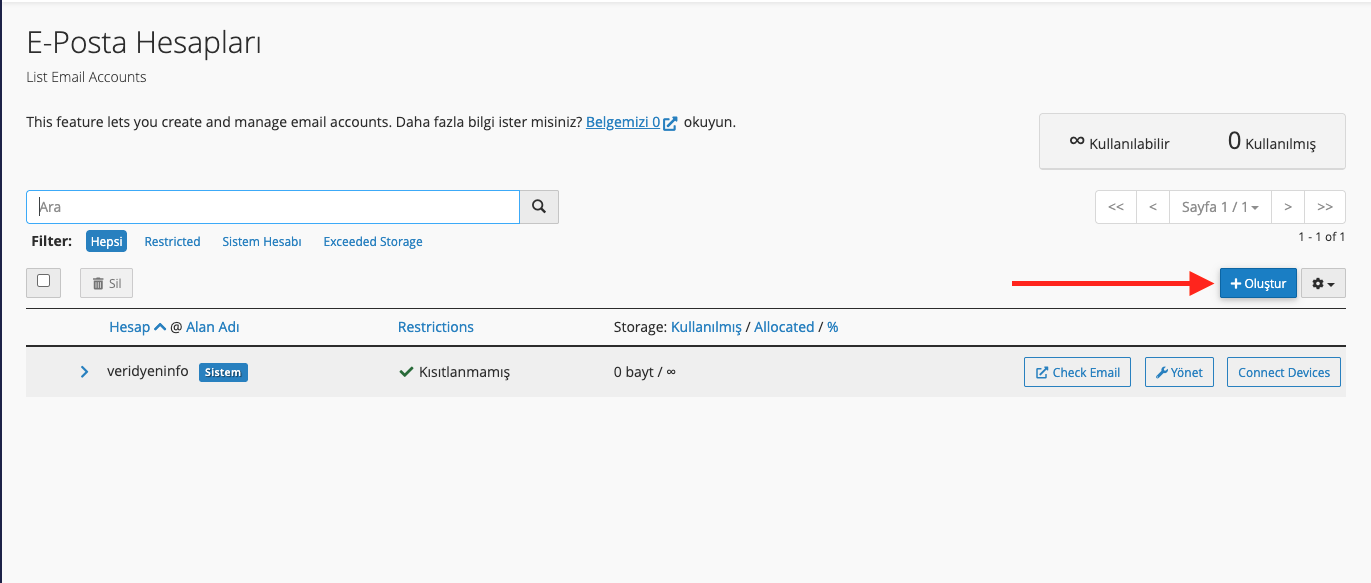
Task: Click the Sil trash delete button
Action: [x=106, y=284]
